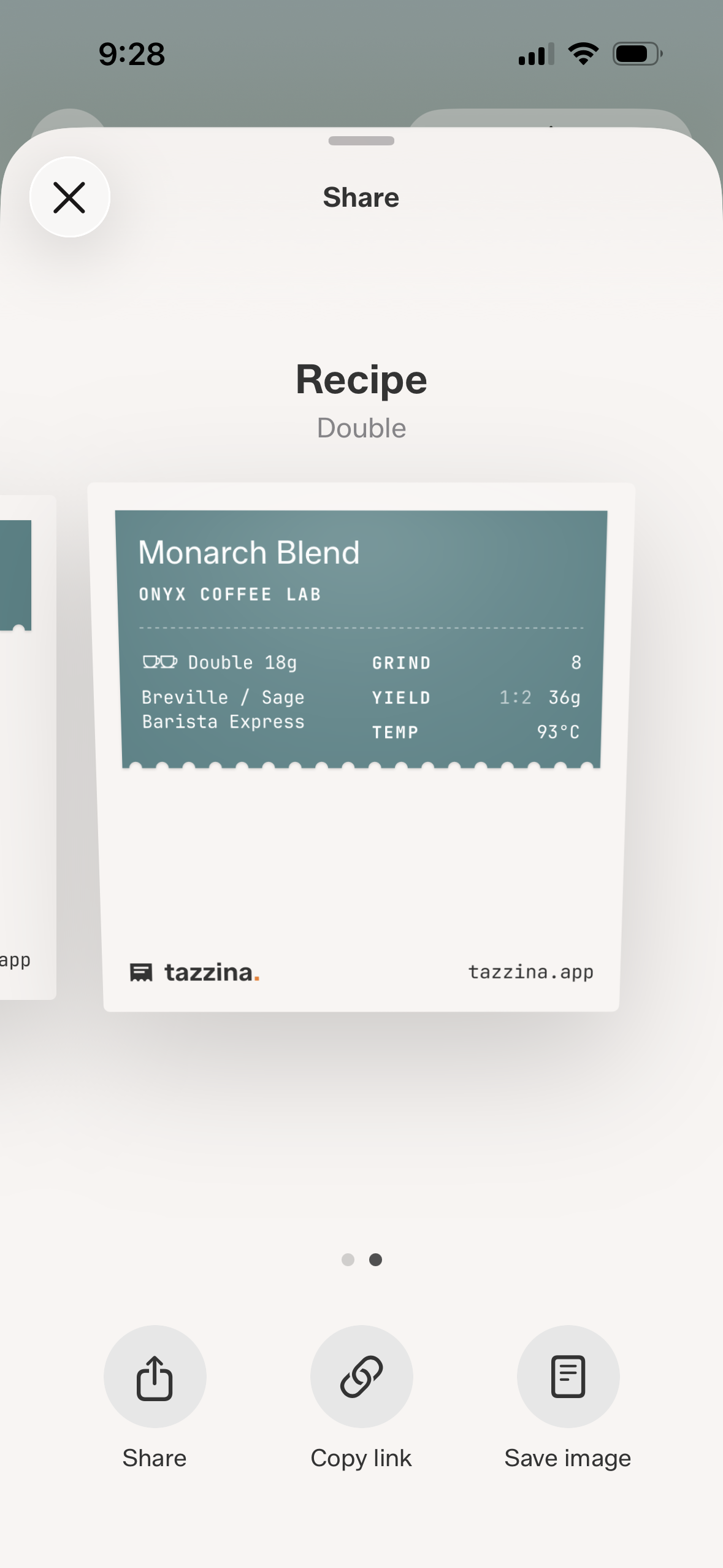This screenshot has width=723, height=1568.
Task: Tap the Copy link chain icon
Action: coord(361,1377)
